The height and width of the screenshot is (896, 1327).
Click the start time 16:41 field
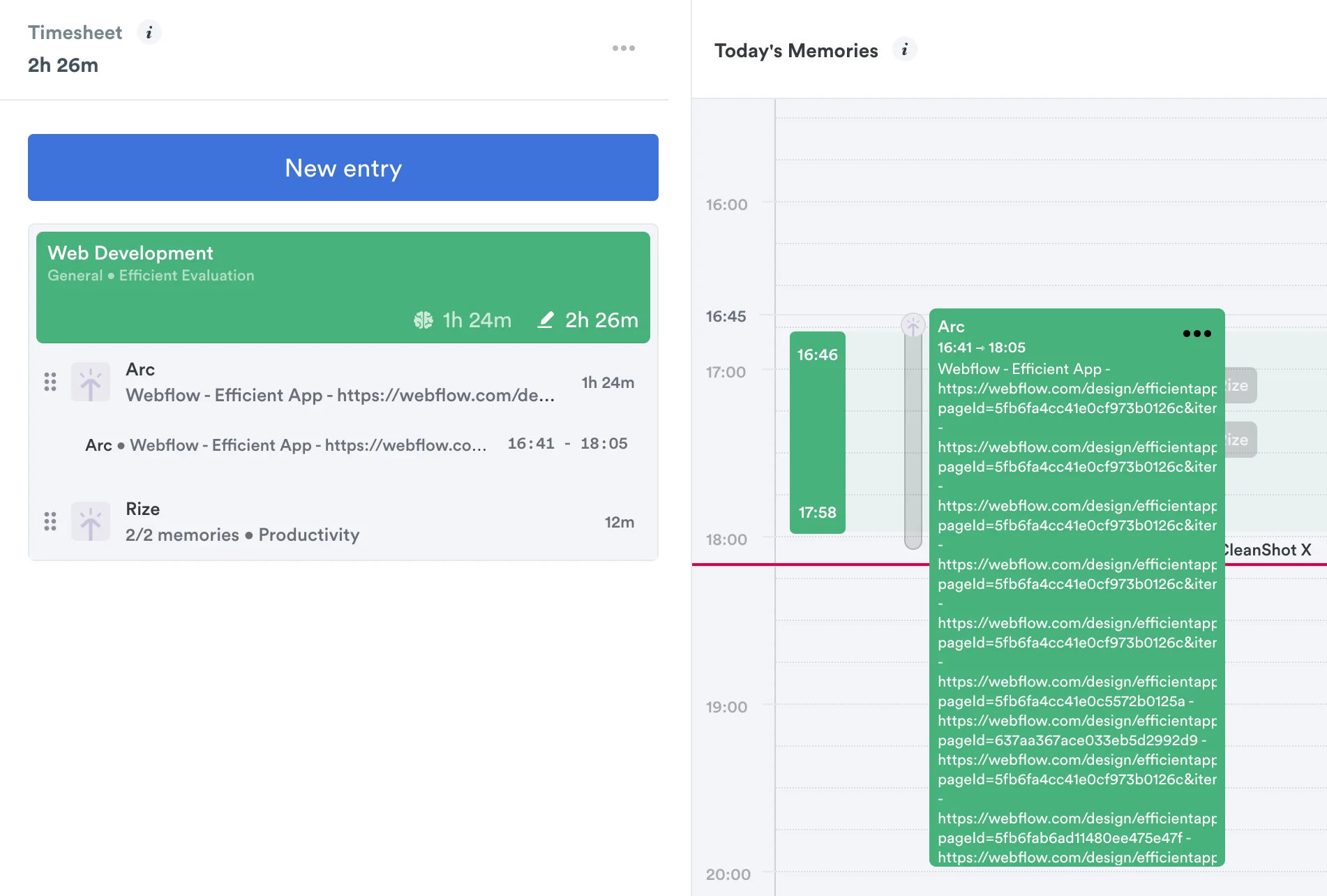(531, 444)
